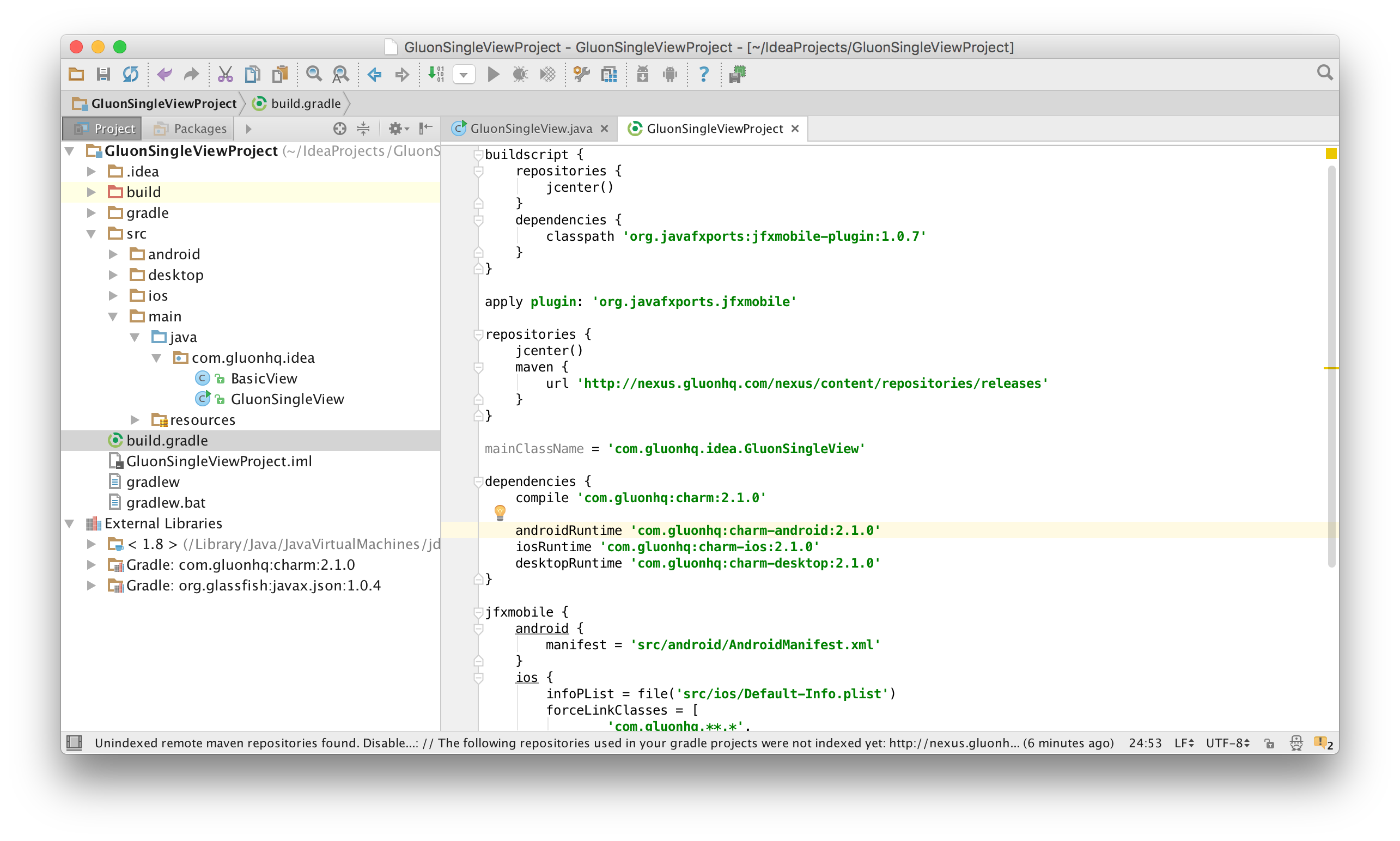Click the Save All floppy disk icon
1400x841 pixels.
(x=103, y=74)
